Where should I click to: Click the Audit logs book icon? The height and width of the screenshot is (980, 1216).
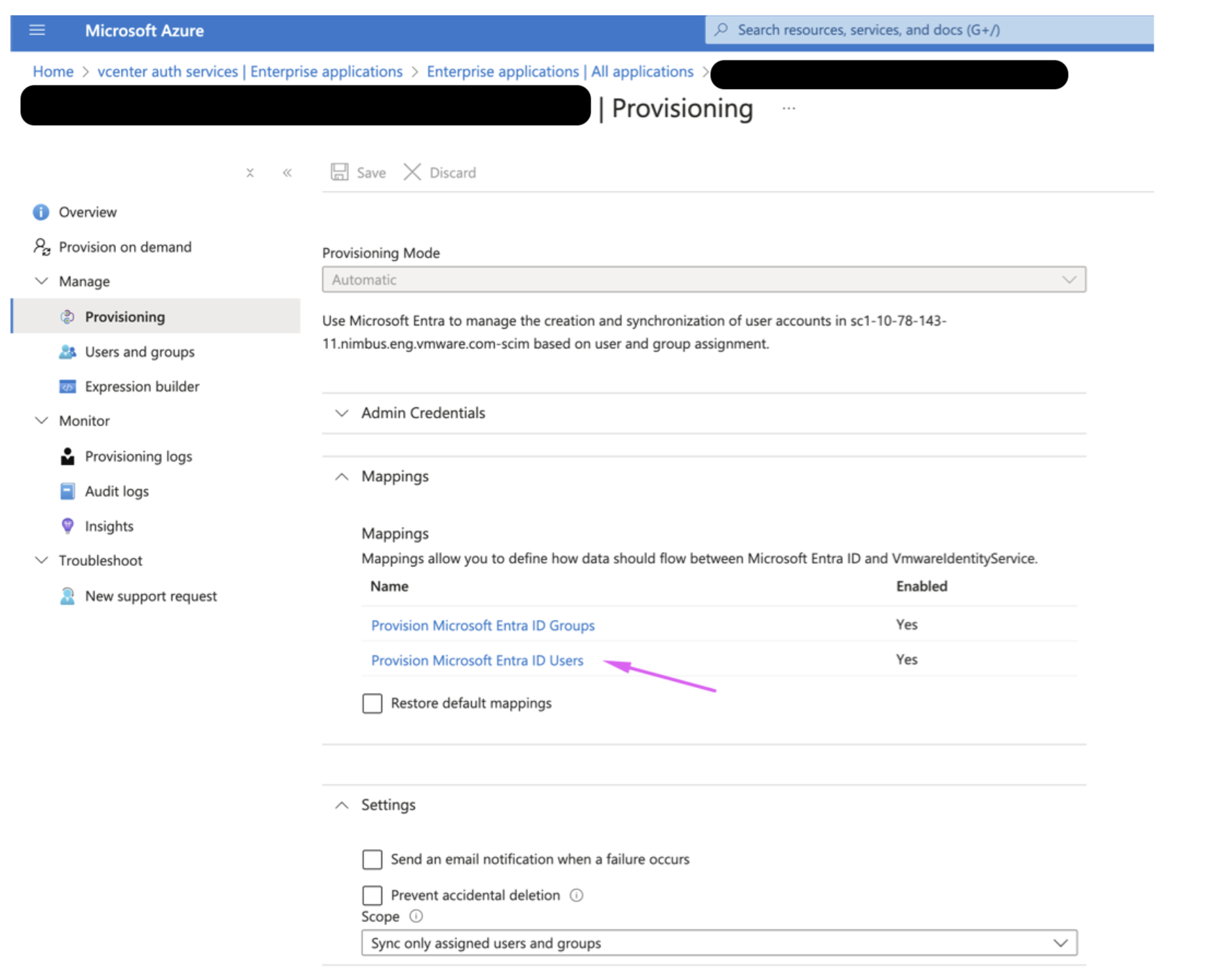click(x=67, y=491)
